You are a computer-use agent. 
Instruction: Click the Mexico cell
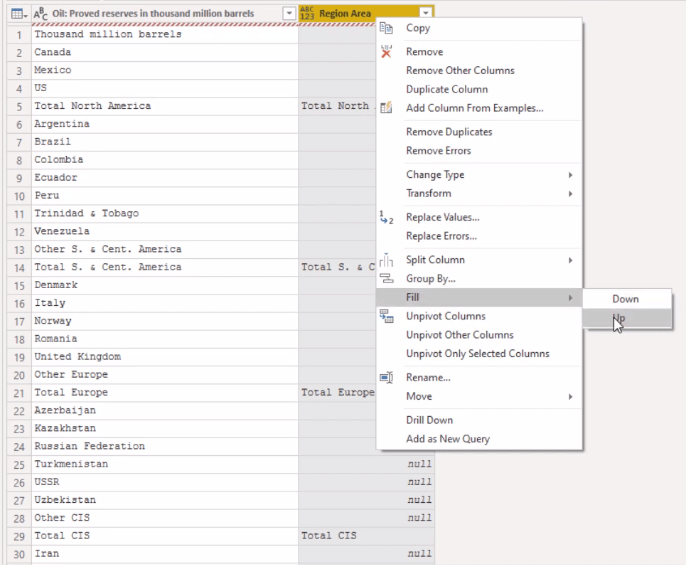(165, 70)
